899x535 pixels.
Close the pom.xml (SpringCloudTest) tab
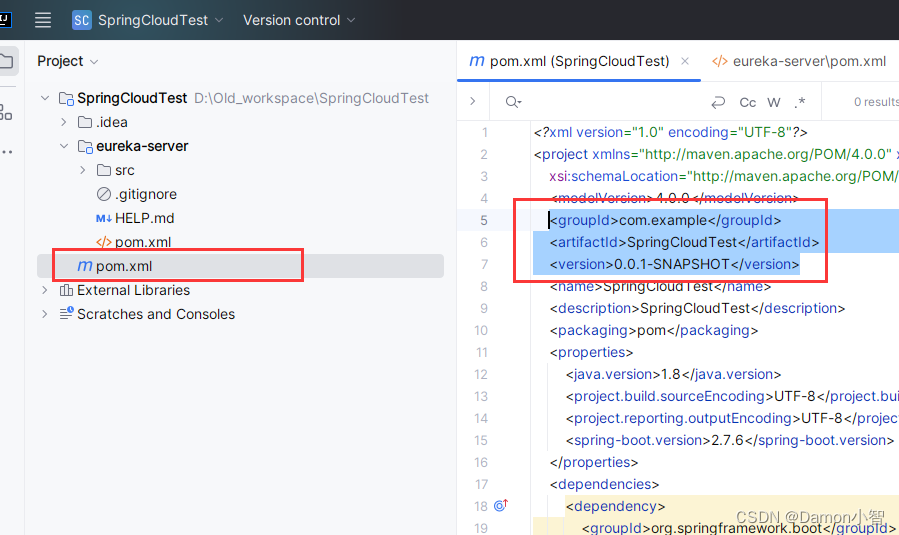click(x=685, y=61)
